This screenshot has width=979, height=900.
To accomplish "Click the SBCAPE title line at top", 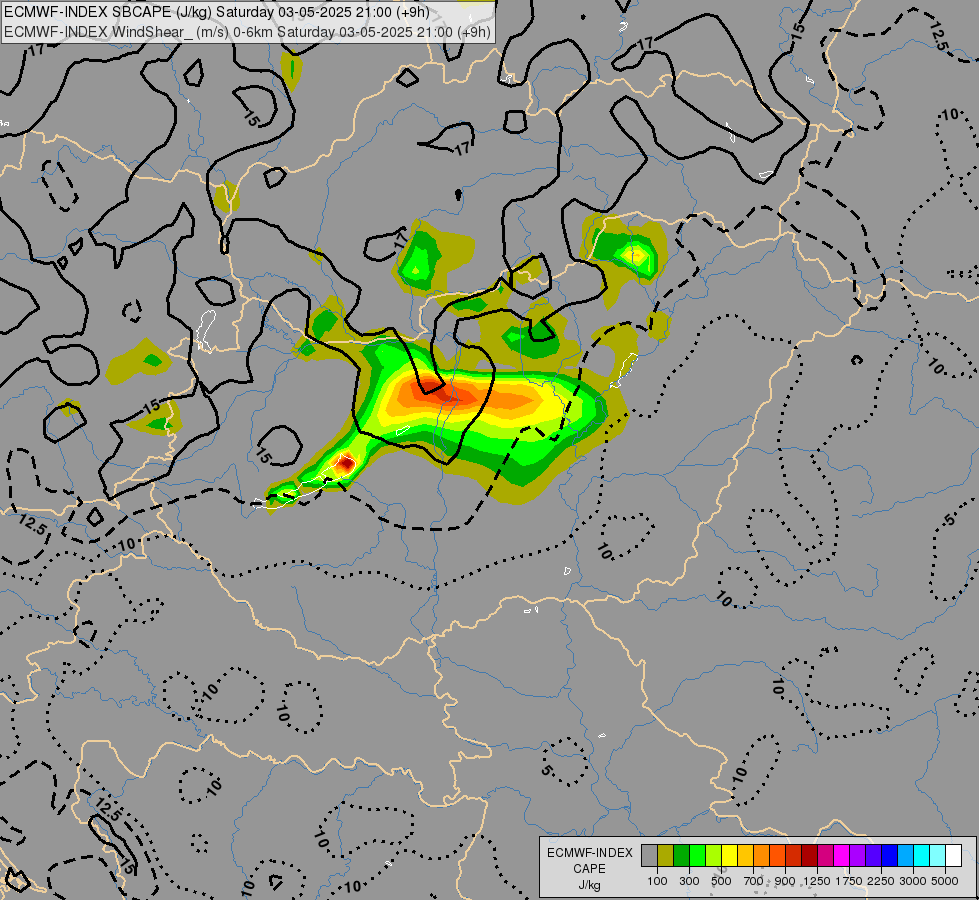I will click(x=217, y=12).
